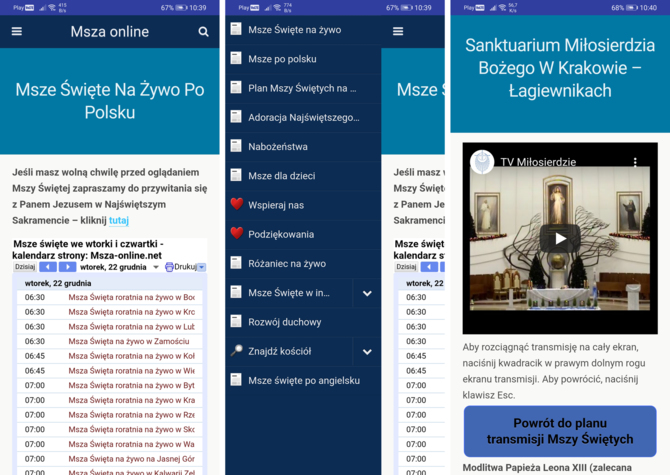Open hamburger menu in Msza online header
Image resolution: width=670 pixels, height=475 pixels.
17,32
